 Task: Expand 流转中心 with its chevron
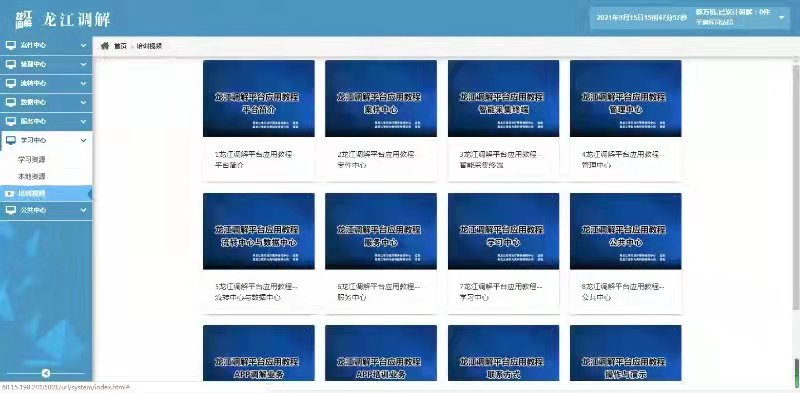[x=84, y=83]
